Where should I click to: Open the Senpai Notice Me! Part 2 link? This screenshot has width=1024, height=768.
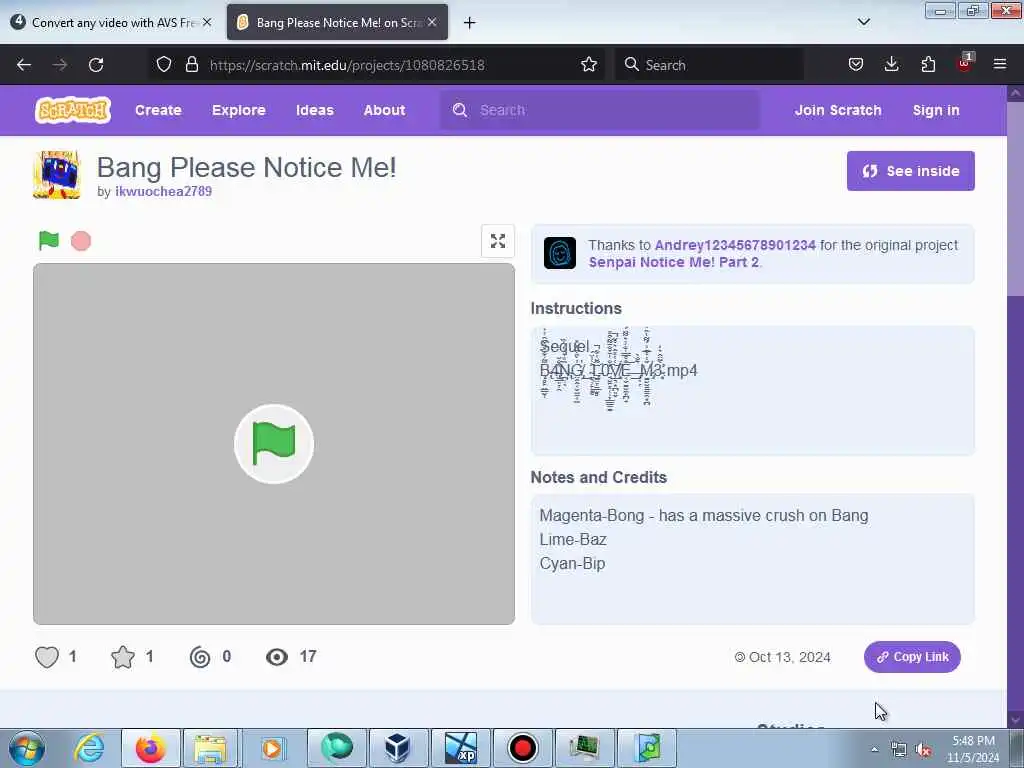click(x=673, y=262)
